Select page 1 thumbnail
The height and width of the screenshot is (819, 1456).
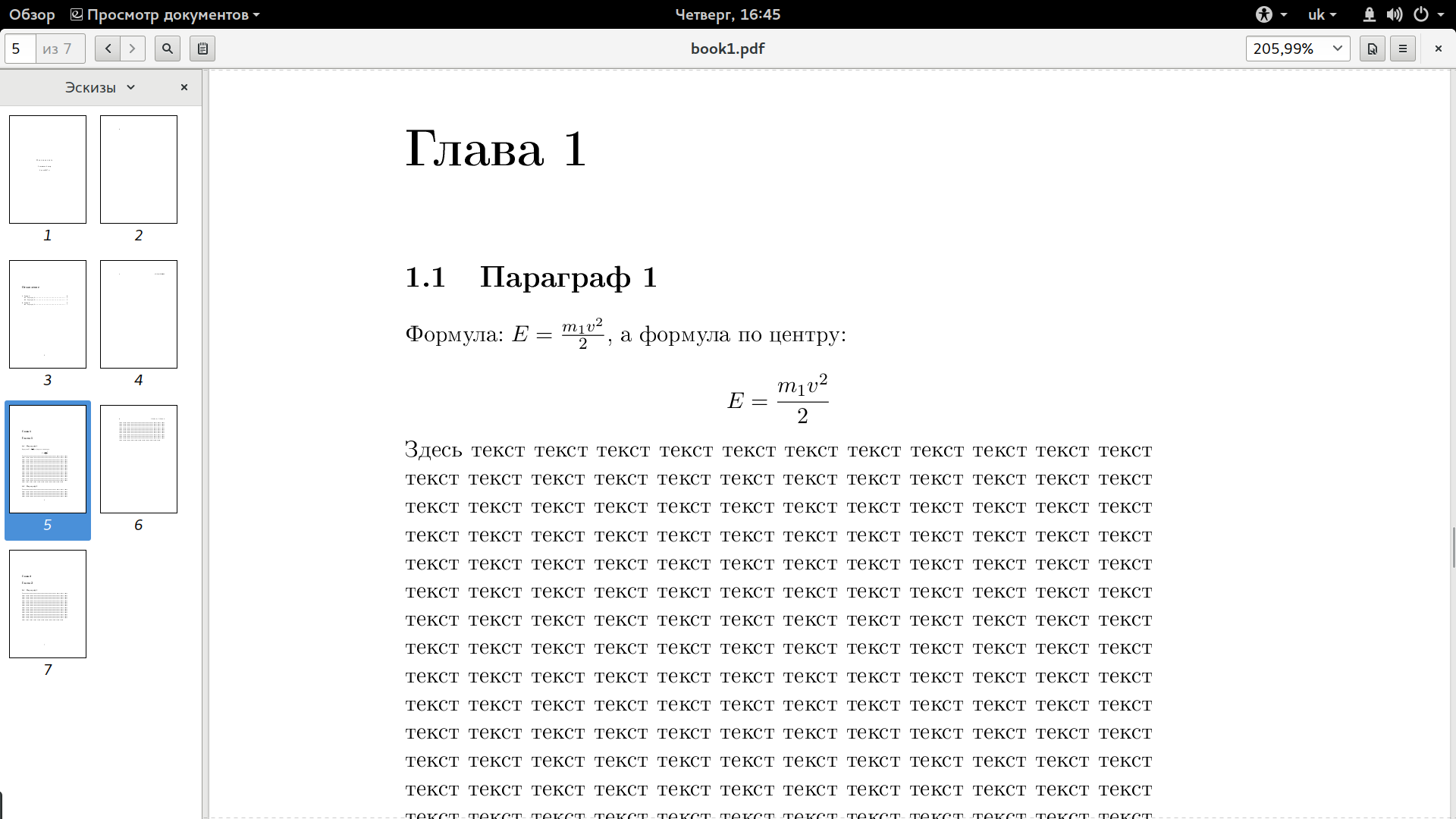point(48,169)
